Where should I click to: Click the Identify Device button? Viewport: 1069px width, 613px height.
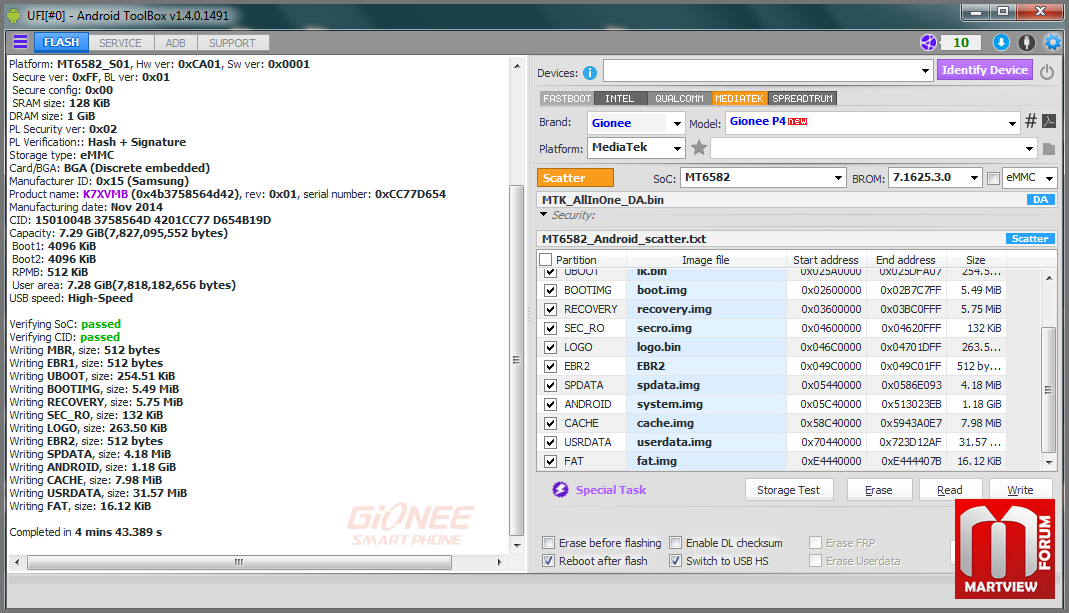(984, 70)
